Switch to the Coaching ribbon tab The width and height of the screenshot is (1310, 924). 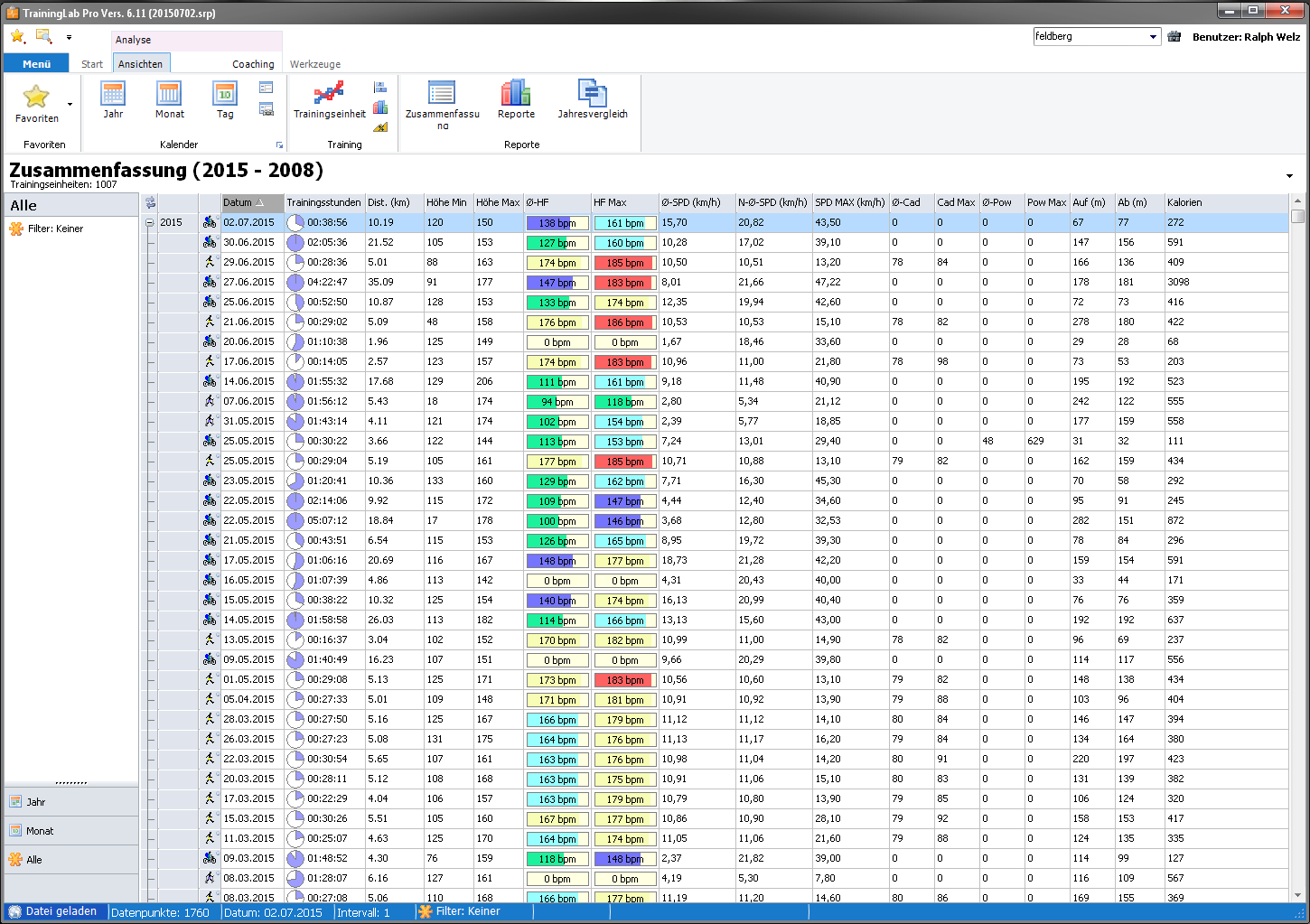(253, 64)
